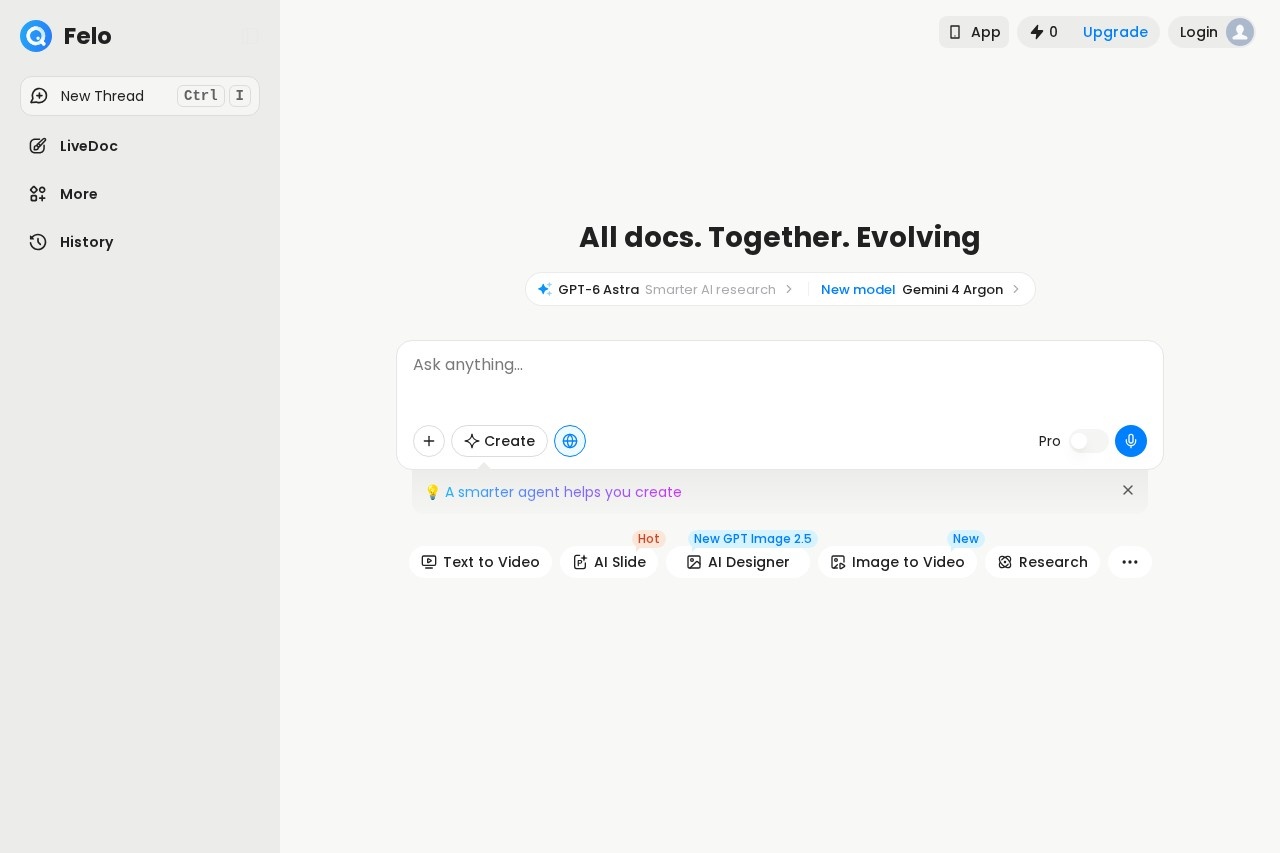Select AI Designer tool
1280x853 pixels.
point(738,562)
